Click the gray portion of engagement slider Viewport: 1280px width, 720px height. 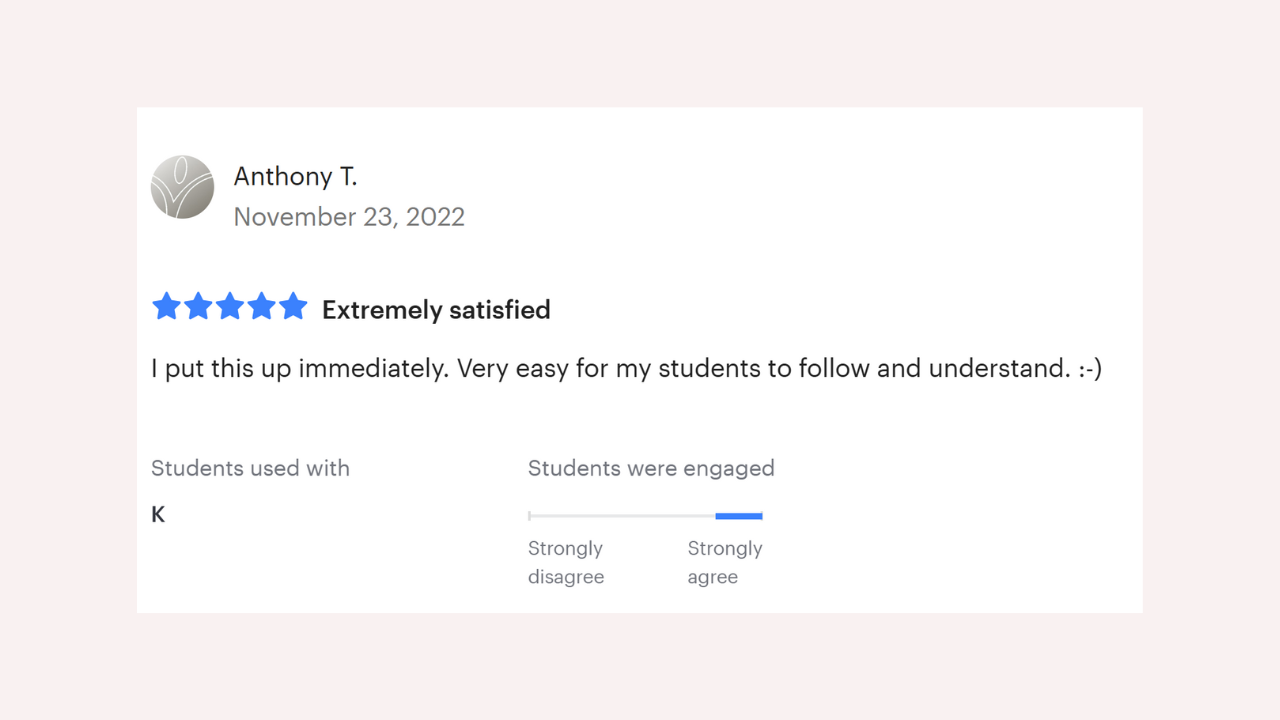point(622,516)
